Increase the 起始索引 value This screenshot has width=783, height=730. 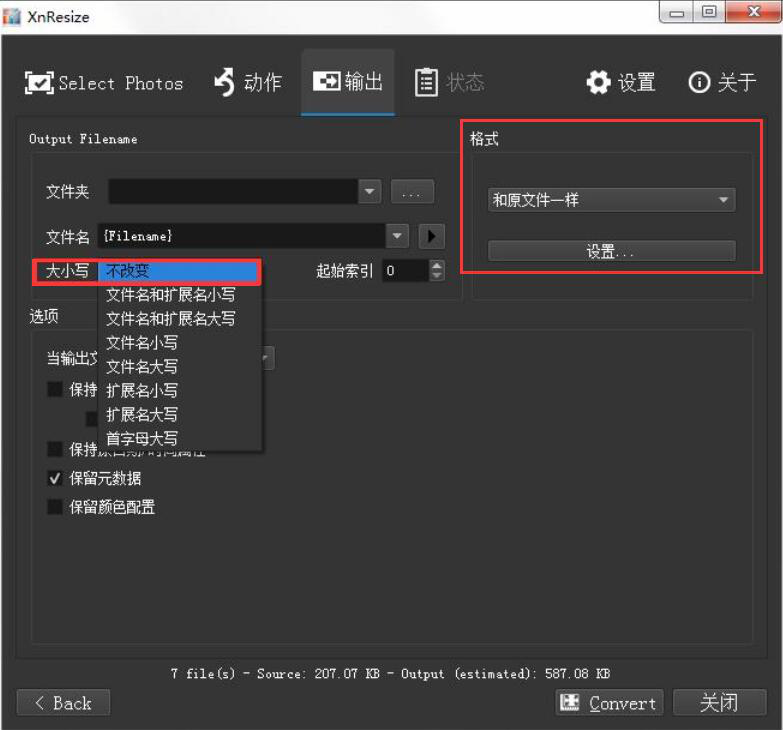[x=437, y=266]
